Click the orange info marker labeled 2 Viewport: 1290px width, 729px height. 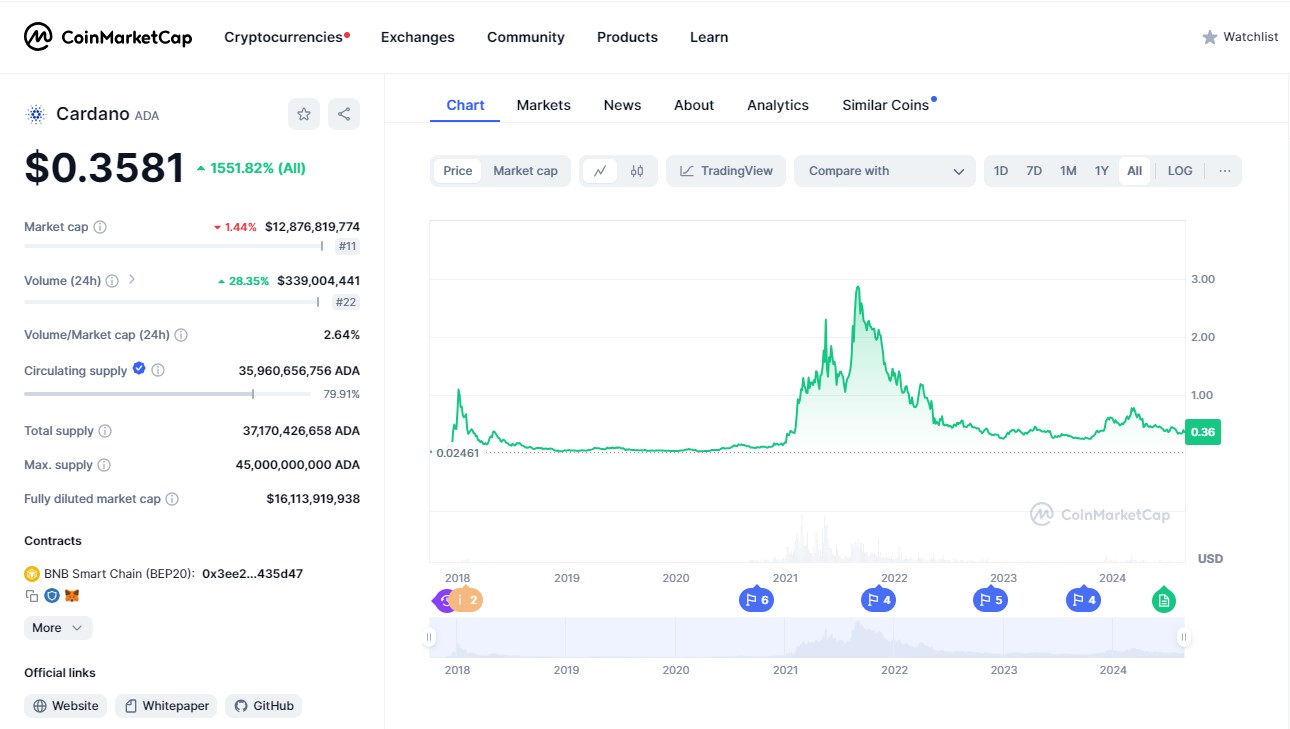(x=466, y=600)
